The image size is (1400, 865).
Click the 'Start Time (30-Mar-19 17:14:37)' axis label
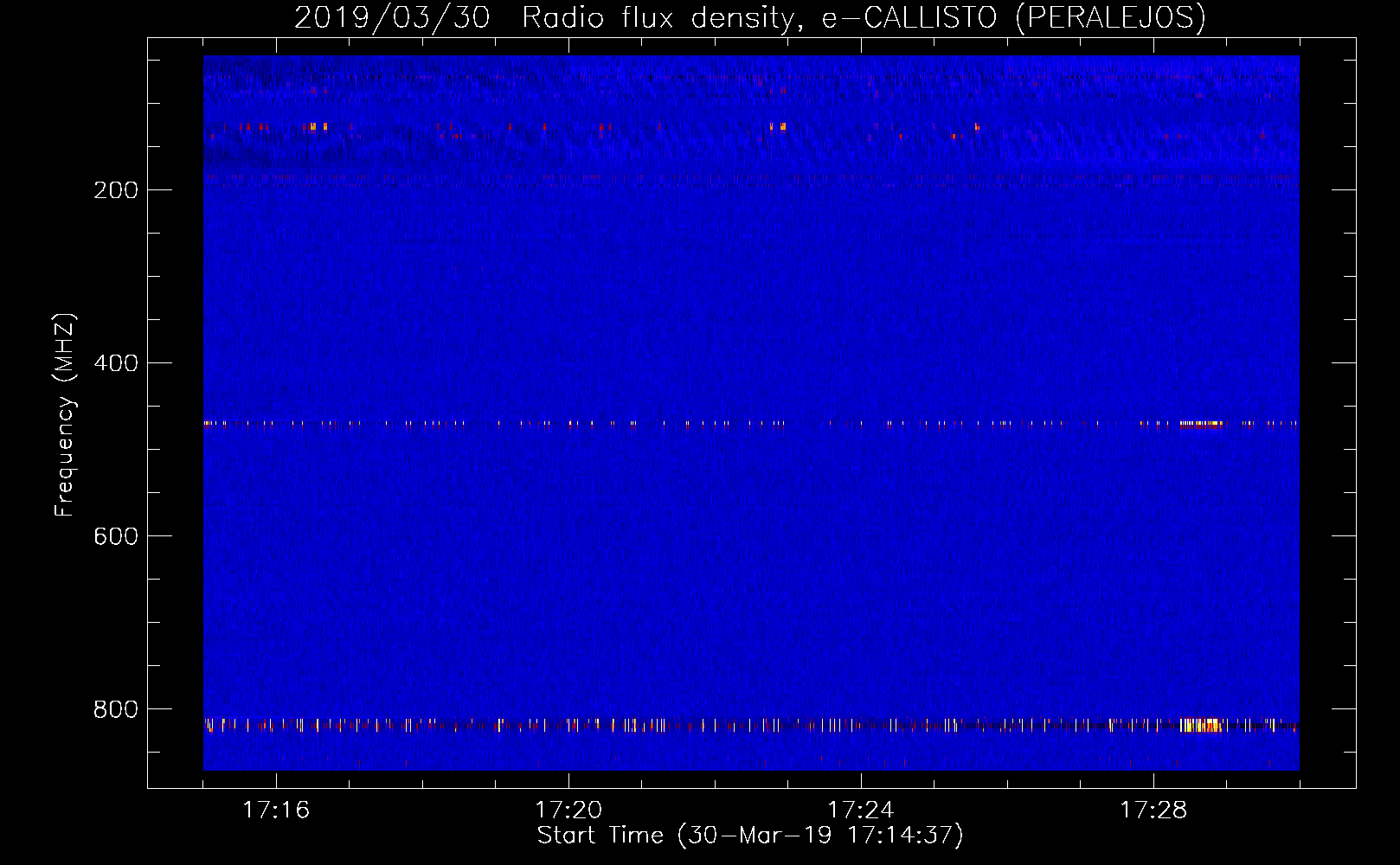click(x=750, y=836)
